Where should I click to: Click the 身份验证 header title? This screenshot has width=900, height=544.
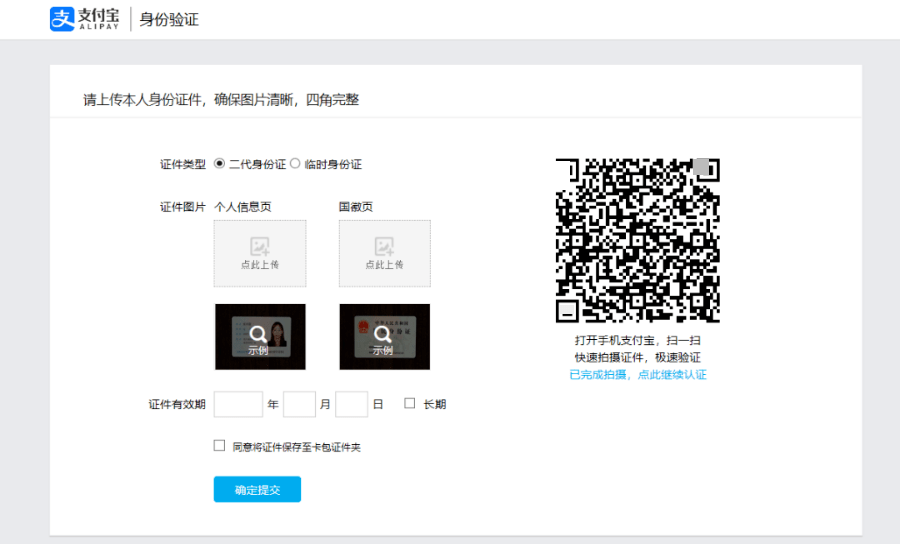tap(169, 20)
